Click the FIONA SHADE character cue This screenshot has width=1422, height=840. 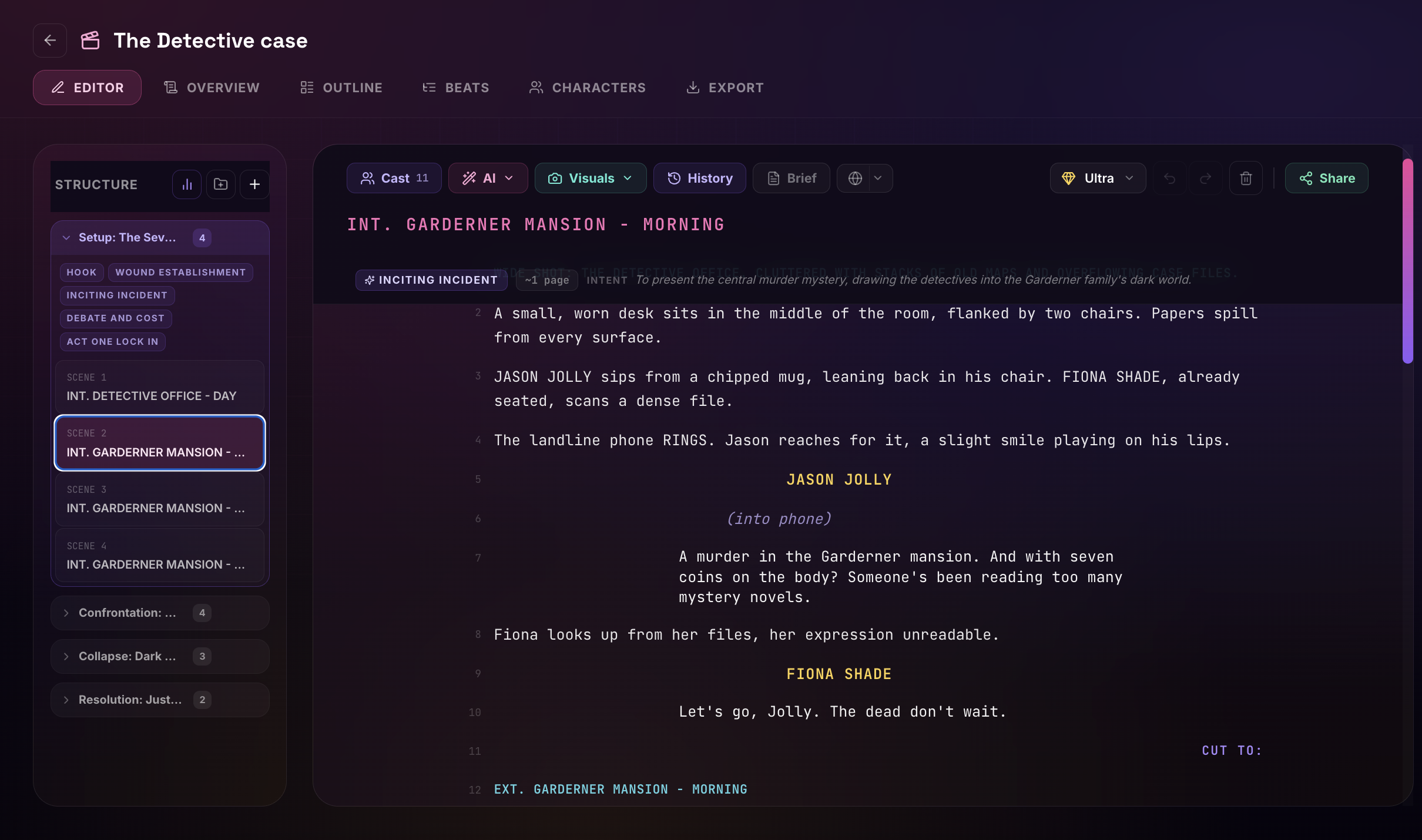(839, 674)
